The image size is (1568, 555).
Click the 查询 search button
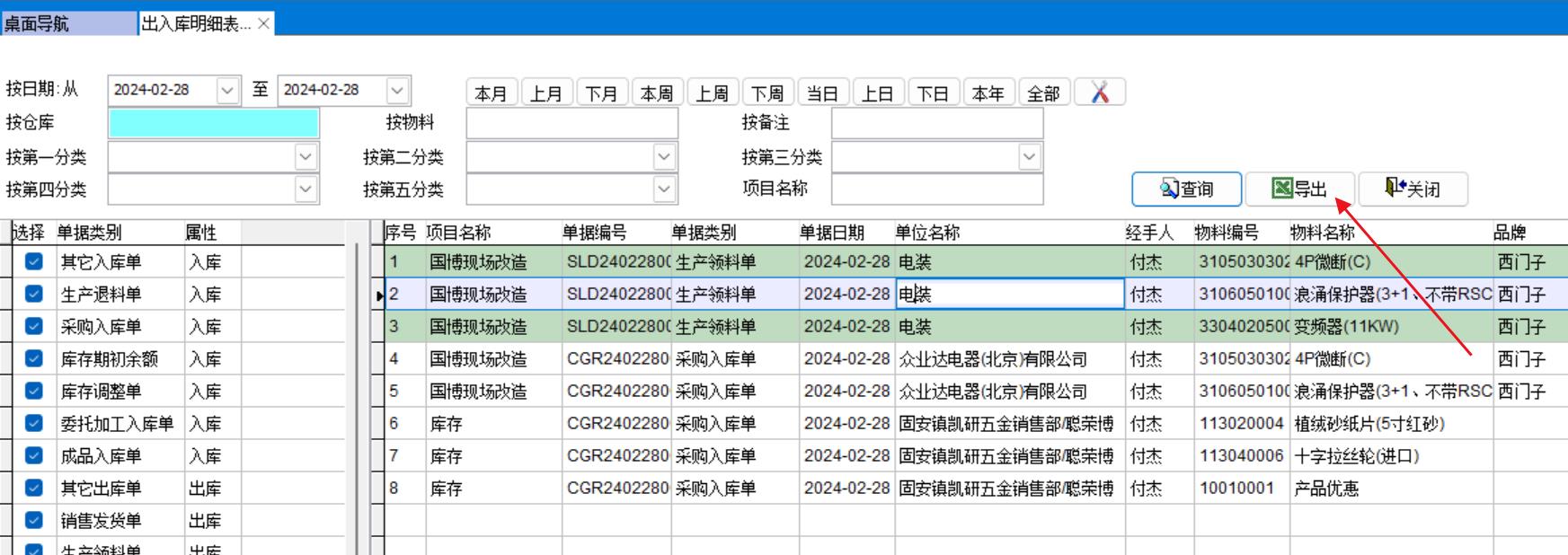(1186, 189)
